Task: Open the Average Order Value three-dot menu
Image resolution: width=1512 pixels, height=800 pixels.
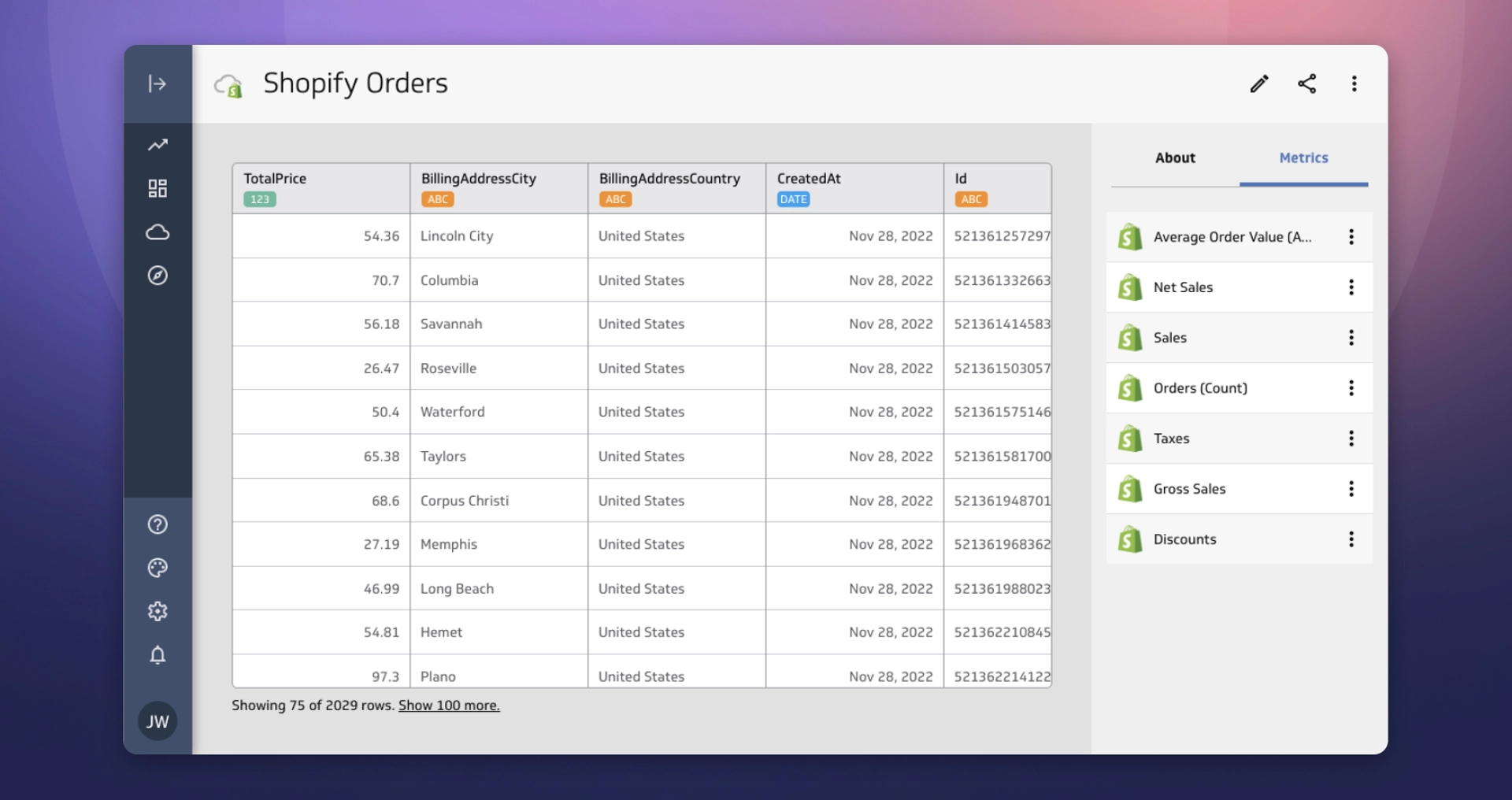Action: tap(1351, 237)
